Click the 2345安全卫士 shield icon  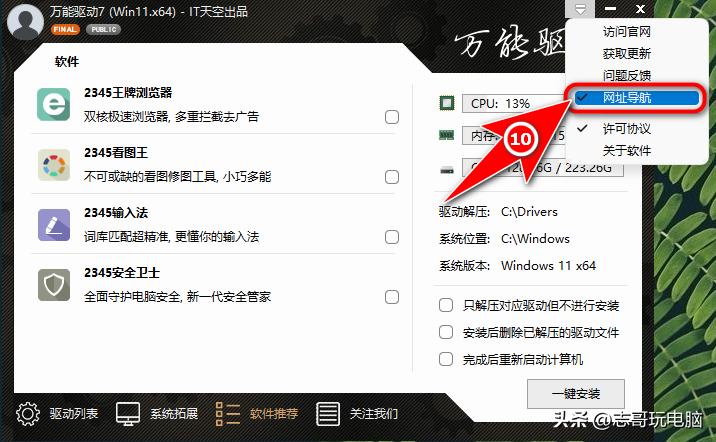pyautogui.click(x=53, y=285)
